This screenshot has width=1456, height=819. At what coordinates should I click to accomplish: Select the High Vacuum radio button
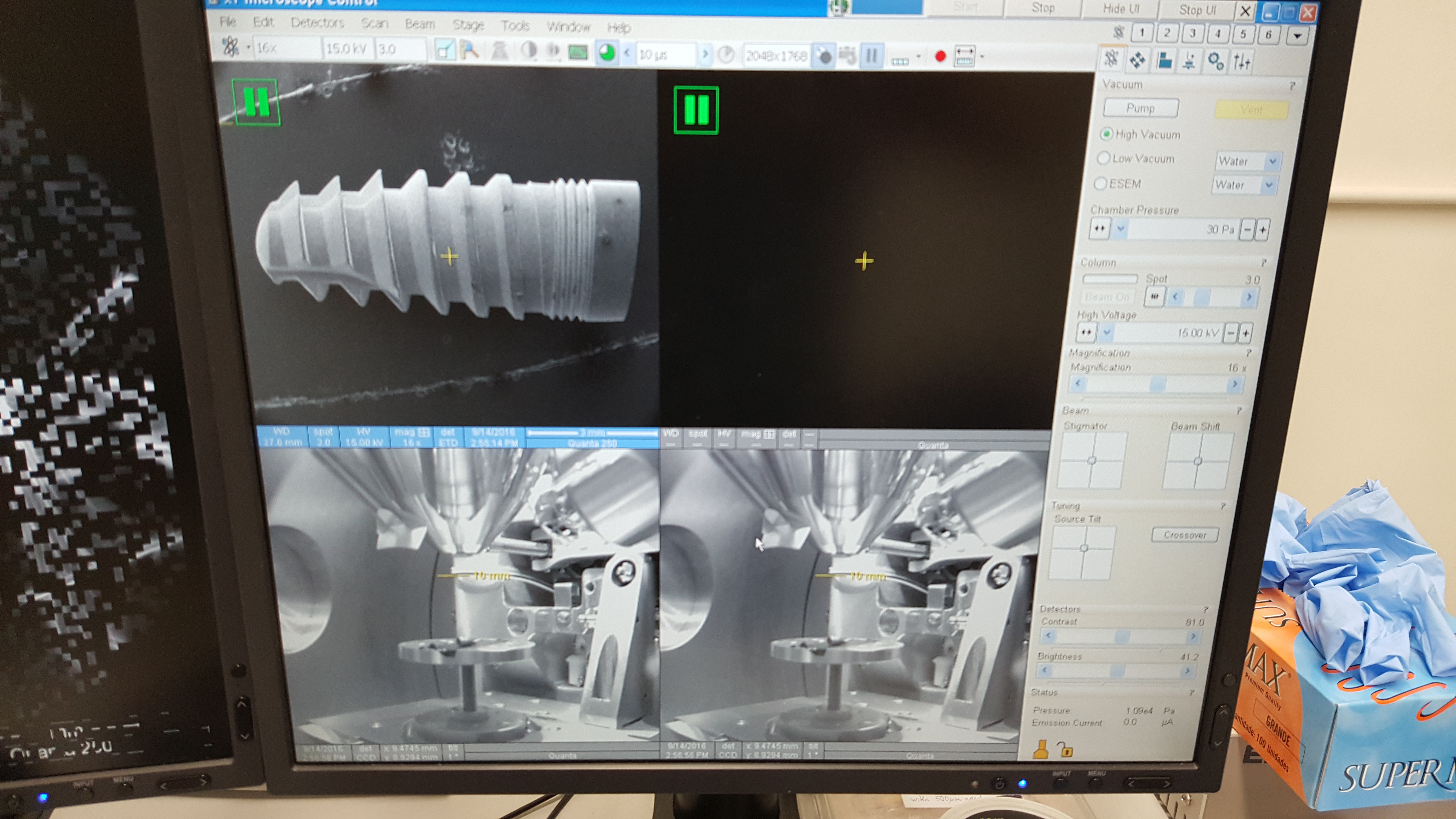(x=1106, y=134)
